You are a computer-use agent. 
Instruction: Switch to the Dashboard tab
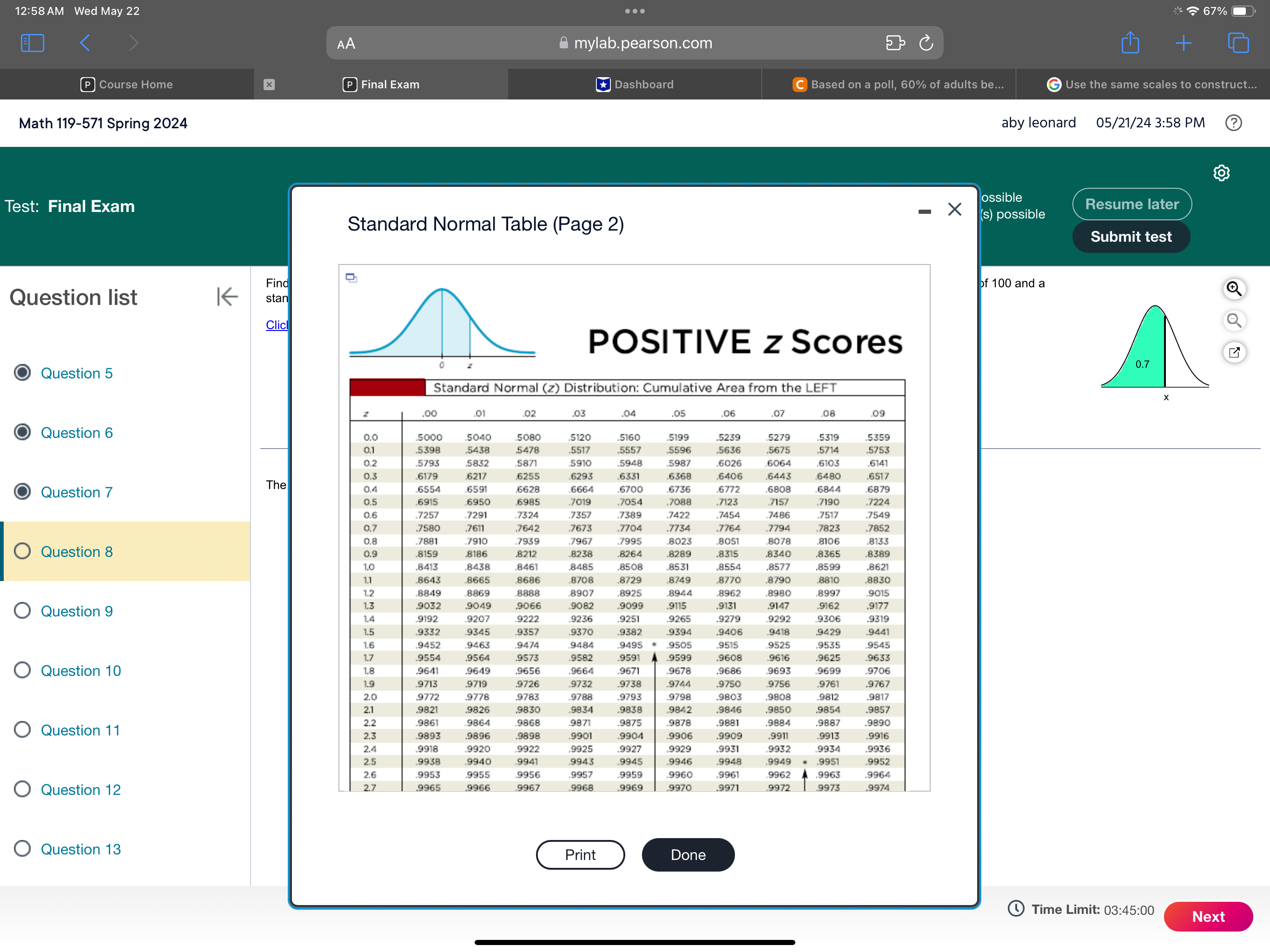coord(635,85)
